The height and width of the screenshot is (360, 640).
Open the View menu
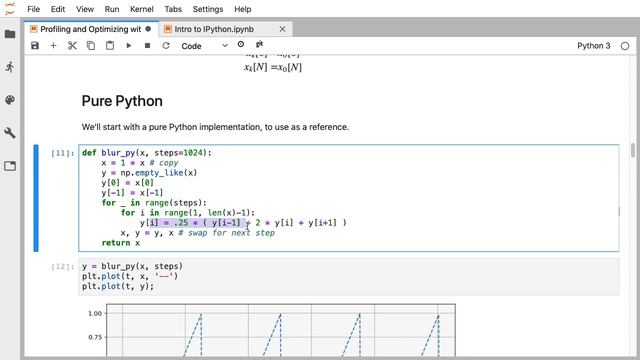85,9
